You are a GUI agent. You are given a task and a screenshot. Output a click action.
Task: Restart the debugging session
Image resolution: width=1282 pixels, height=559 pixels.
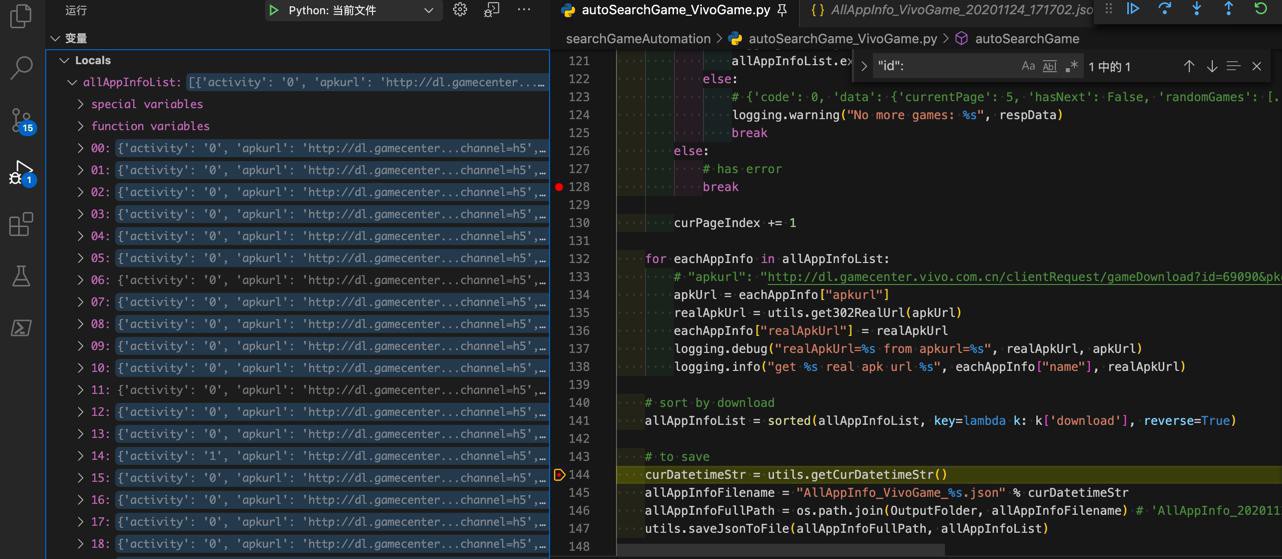tap(1261, 9)
